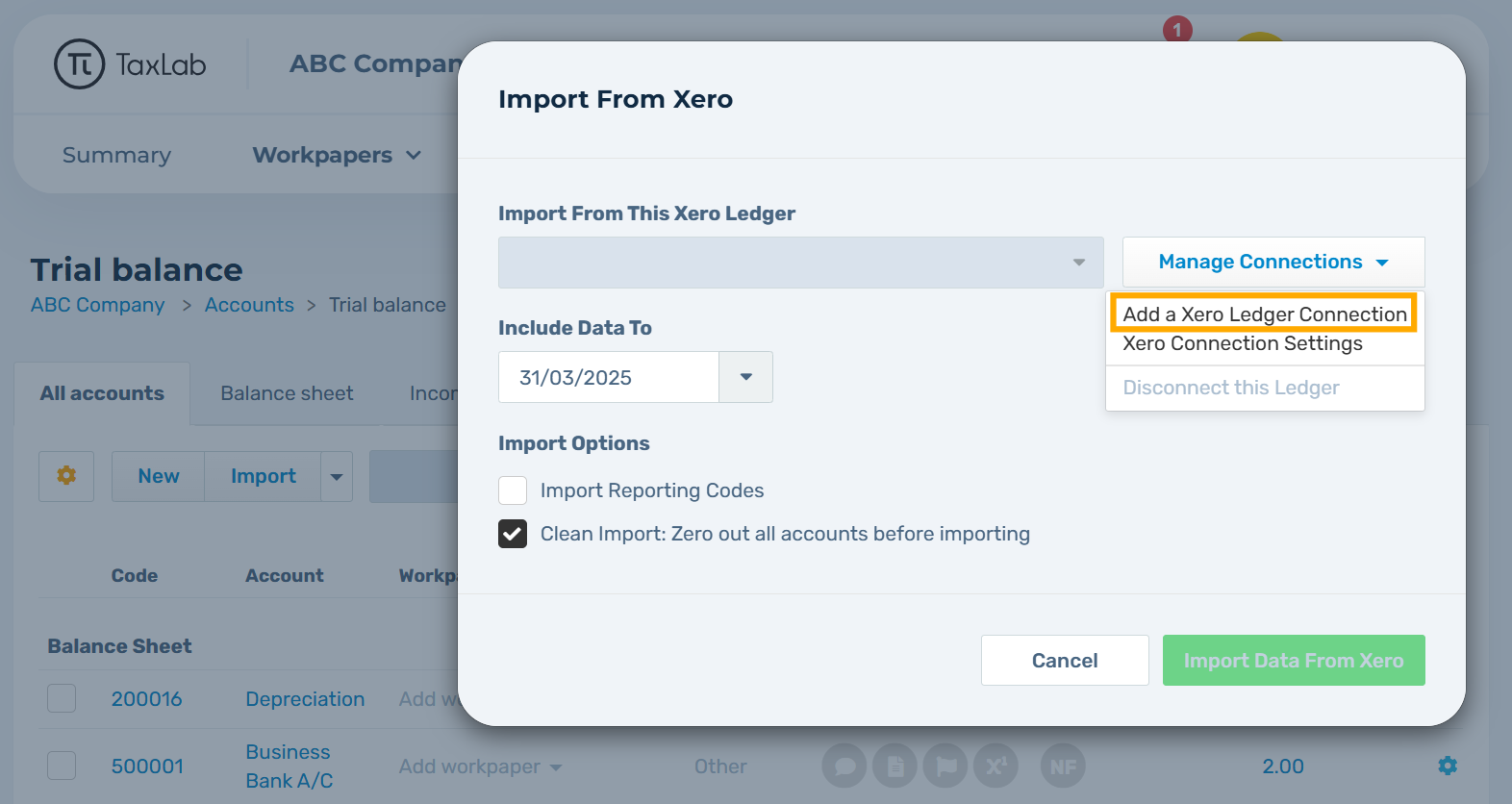Follow the ABC Company breadcrumb link
This screenshot has width=1512, height=804.
(97, 305)
